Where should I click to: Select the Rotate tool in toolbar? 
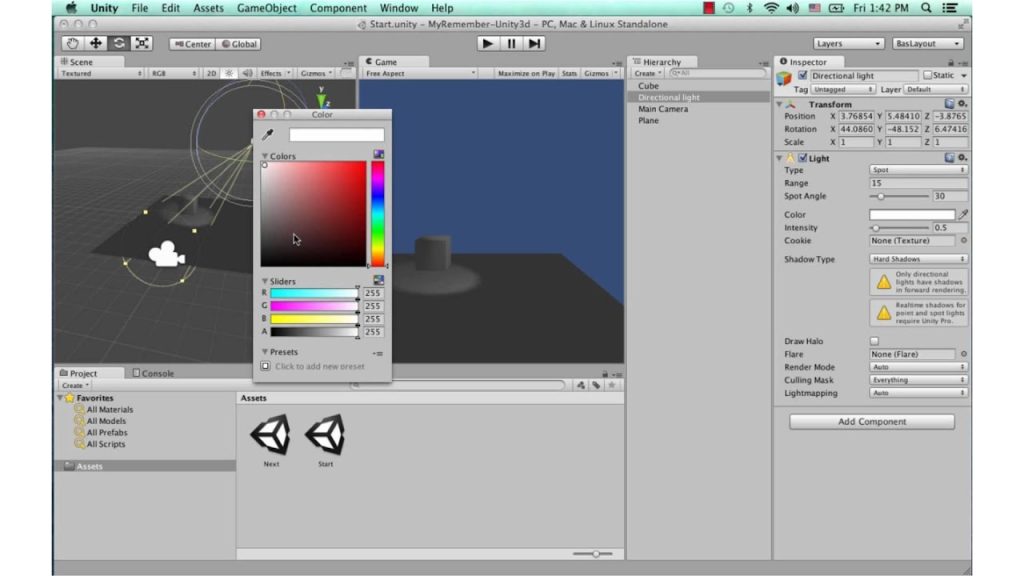pyautogui.click(x=119, y=43)
